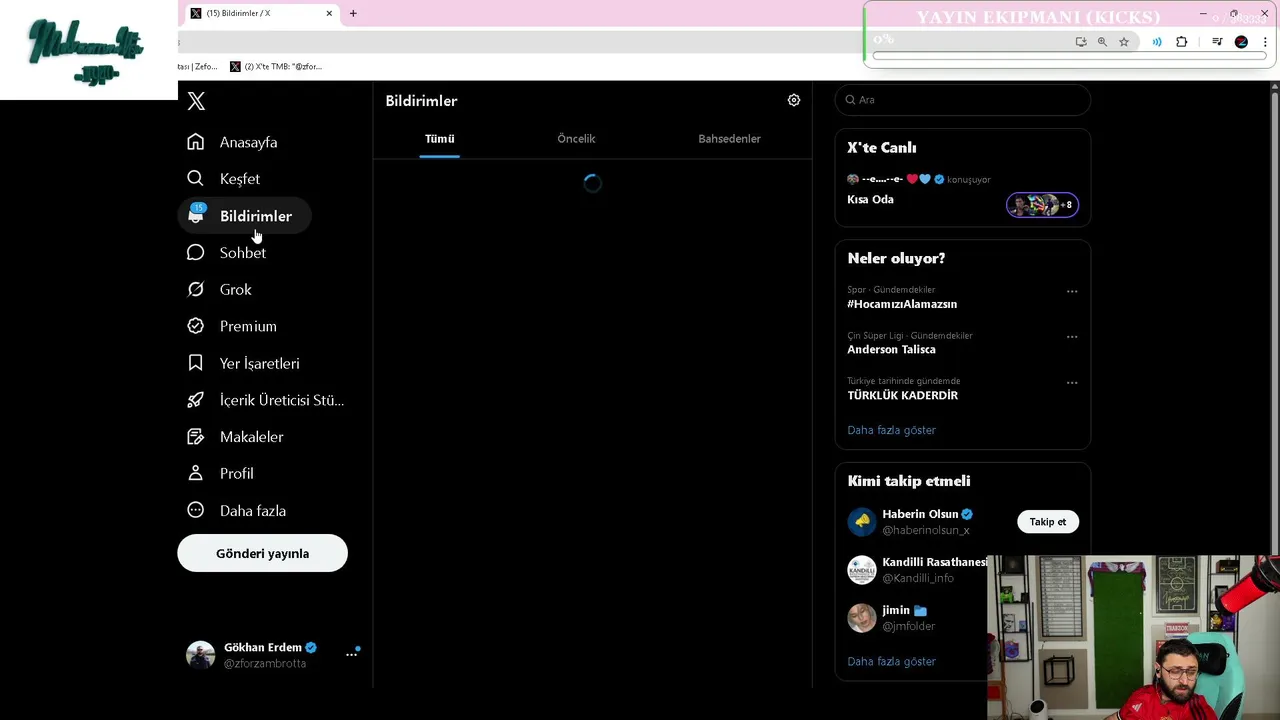Click the live space participants avatars +8
The image size is (1280, 720).
coord(1042,205)
